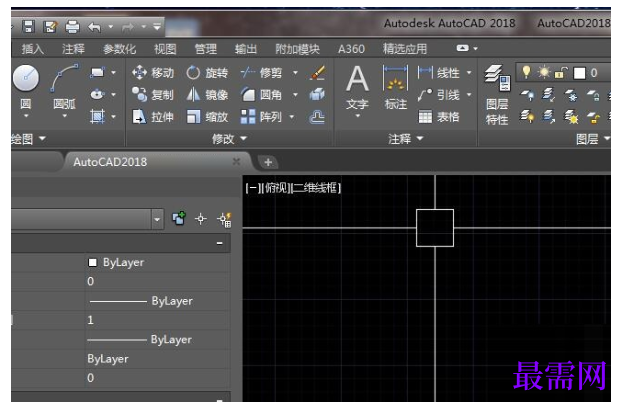
Task: Open the 修剪 dropdown arrow
Action: pyautogui.click(x=295, y=73)
